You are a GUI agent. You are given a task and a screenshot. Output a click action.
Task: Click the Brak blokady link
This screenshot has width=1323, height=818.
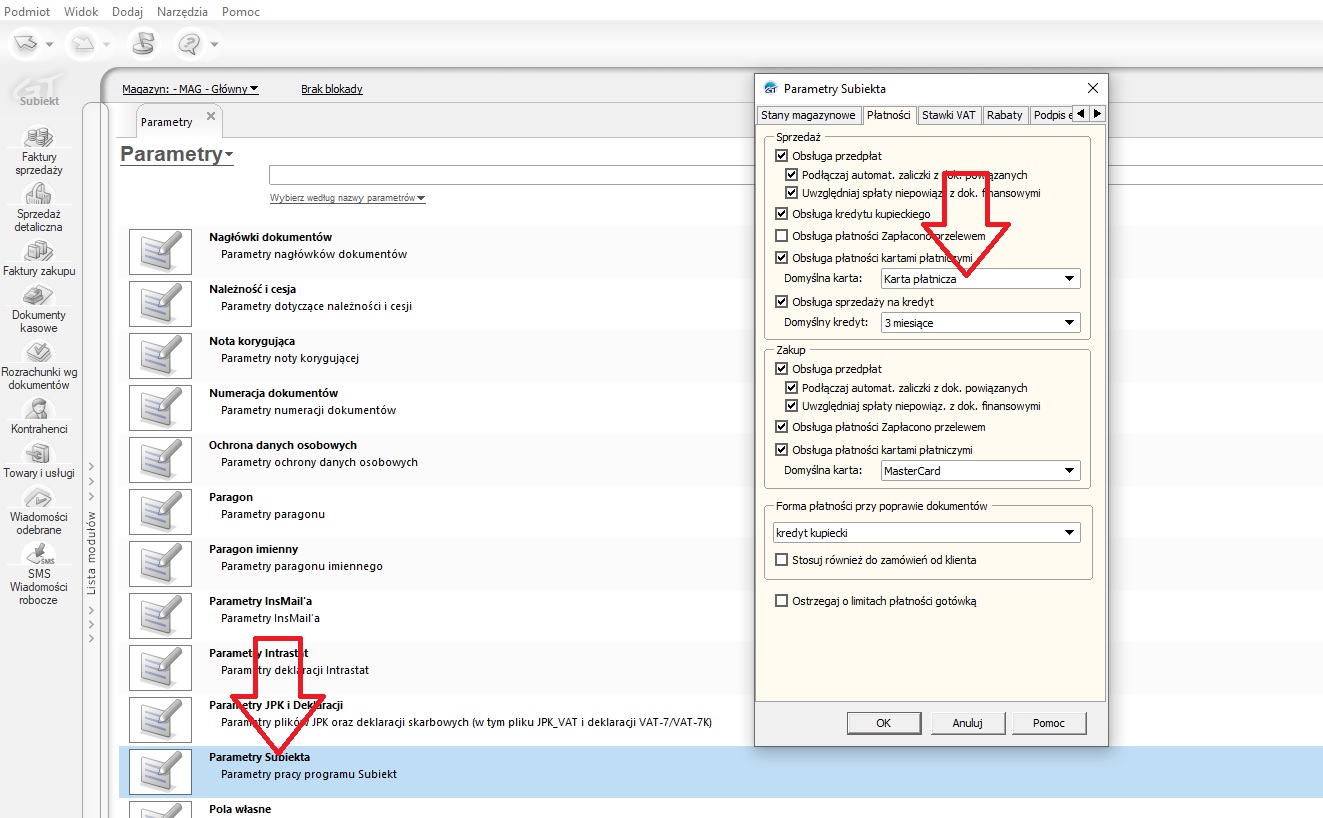pyautogui.click(x=332, y=89)
